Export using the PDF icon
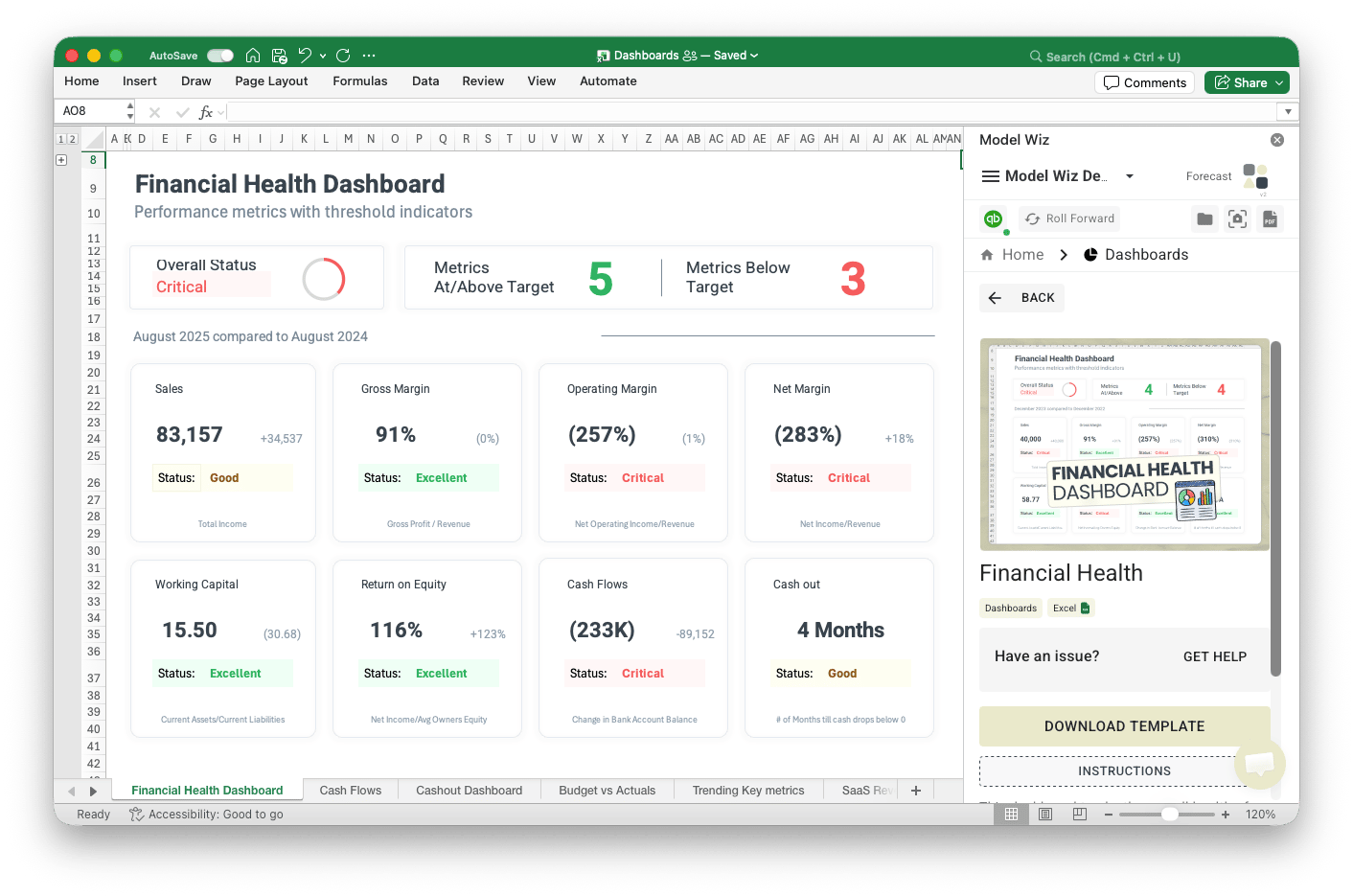This screenshot has height=896, width=1353. (1270, 219)
